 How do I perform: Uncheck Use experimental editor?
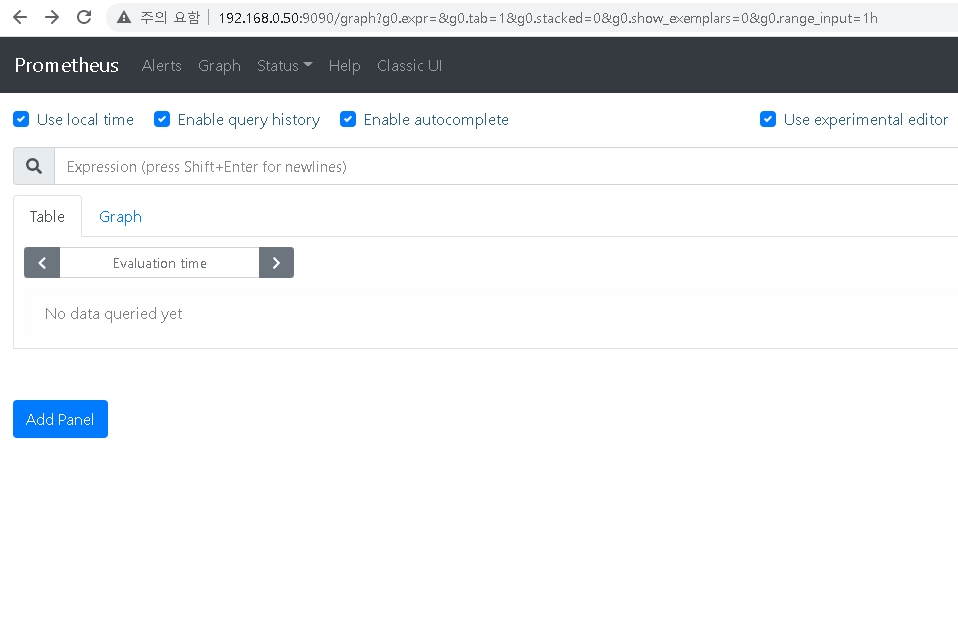(768, 119)
